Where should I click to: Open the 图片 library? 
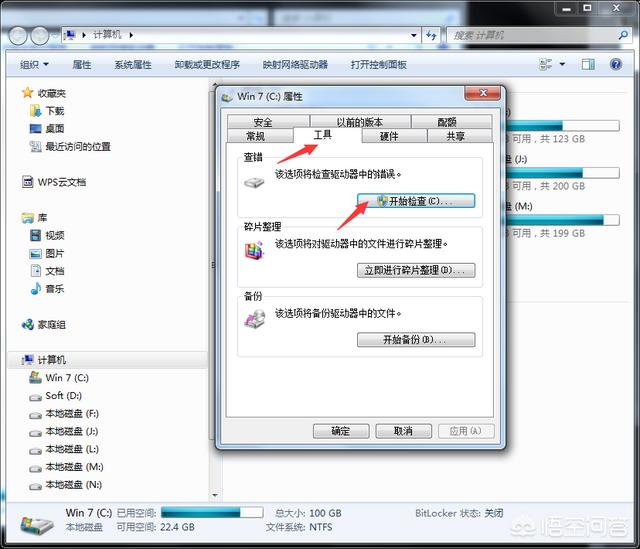coord(47,253)
